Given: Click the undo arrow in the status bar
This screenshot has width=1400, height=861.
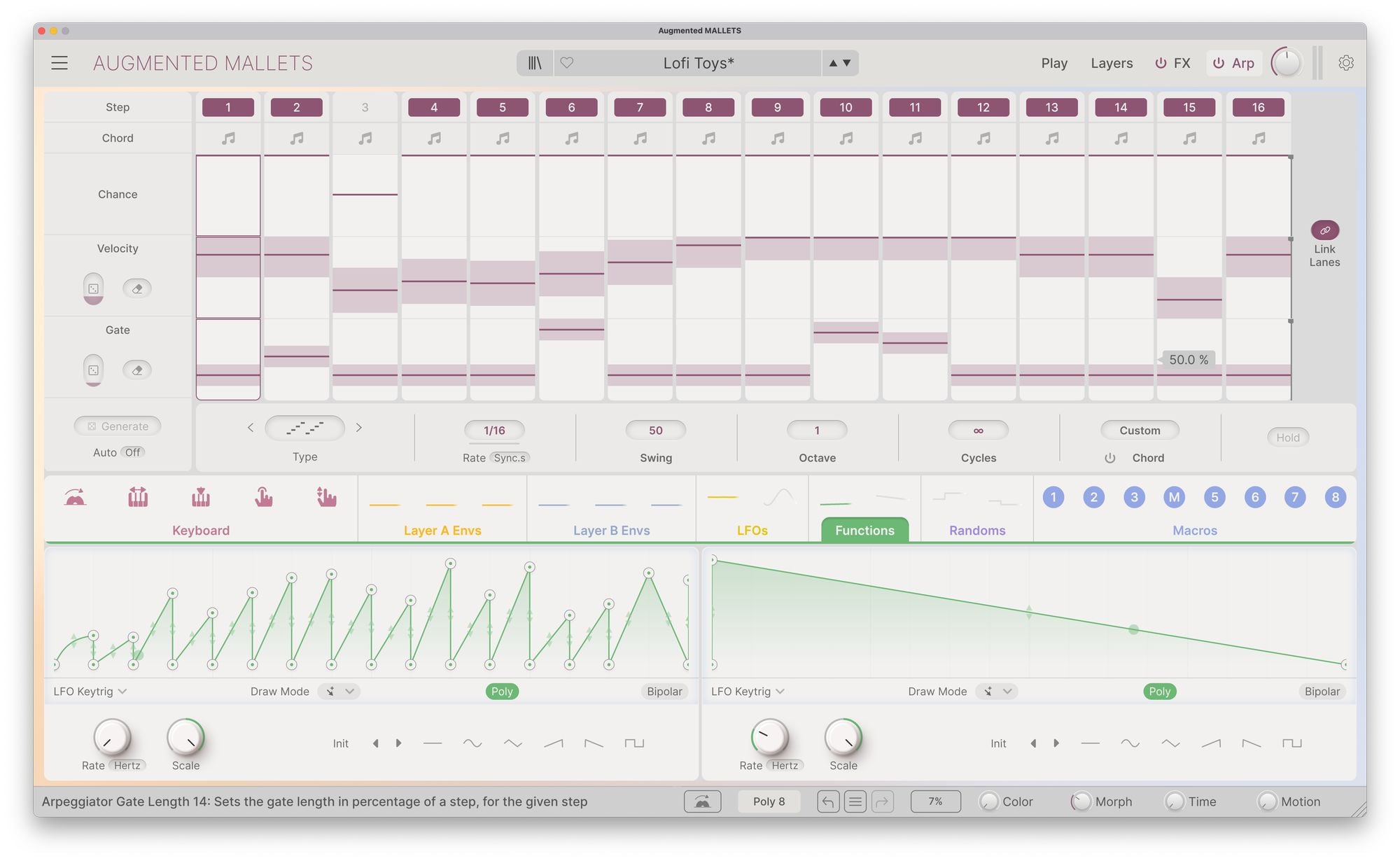Looking at the screenshot, I should pyautogui.click(x=828, y=801).
